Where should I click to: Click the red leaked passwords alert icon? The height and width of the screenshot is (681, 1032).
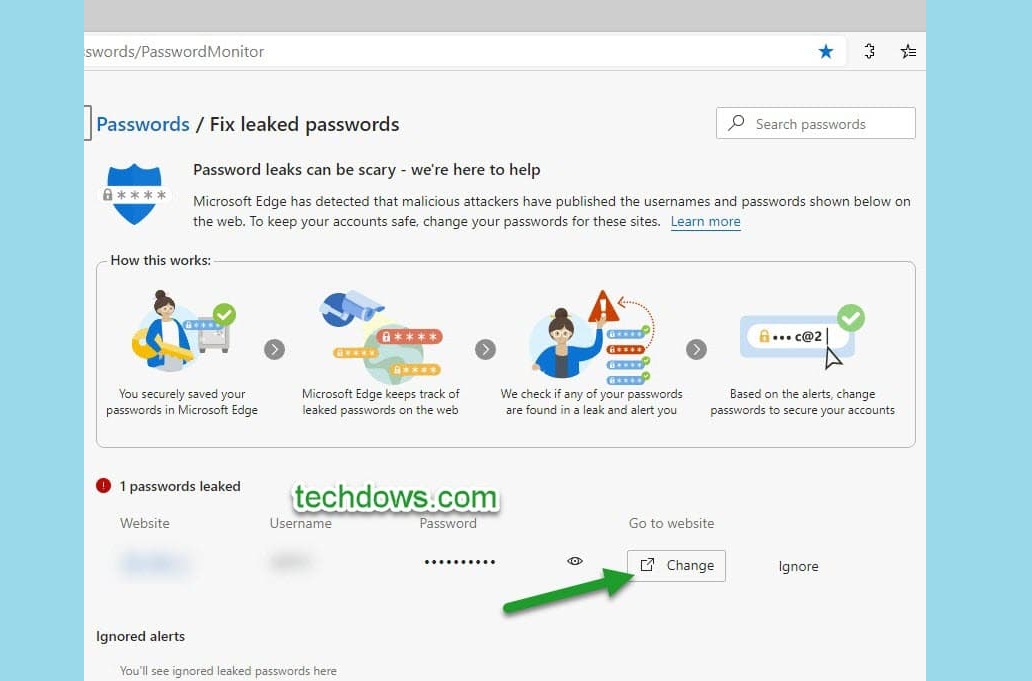click(x=104, y=486)
